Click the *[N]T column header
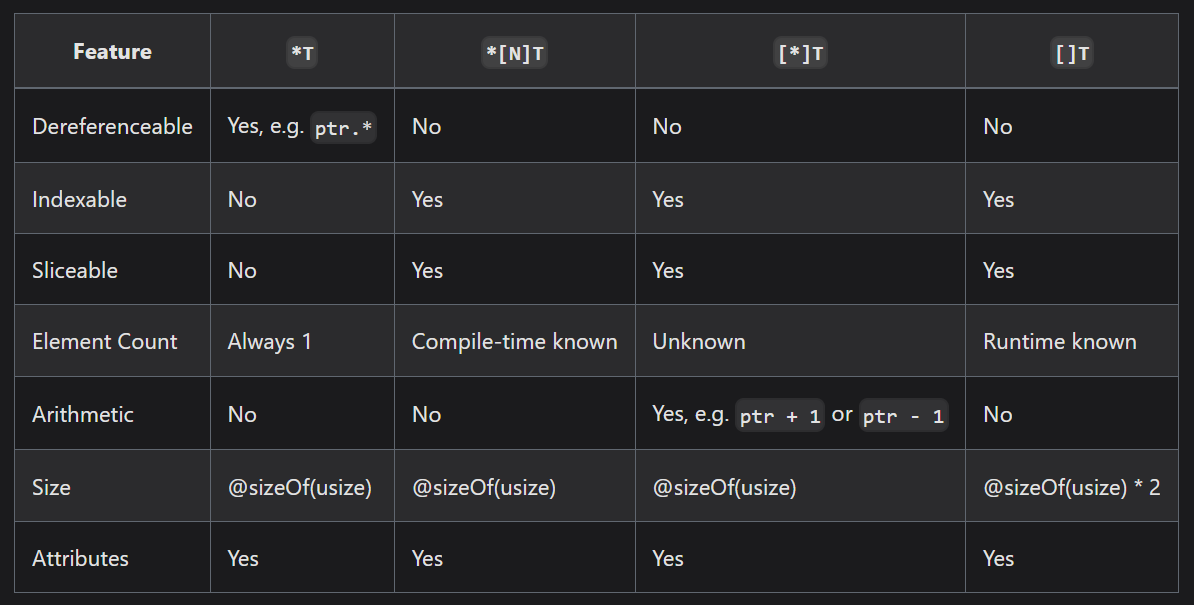 pyautogui.click(x=514, y=54)
